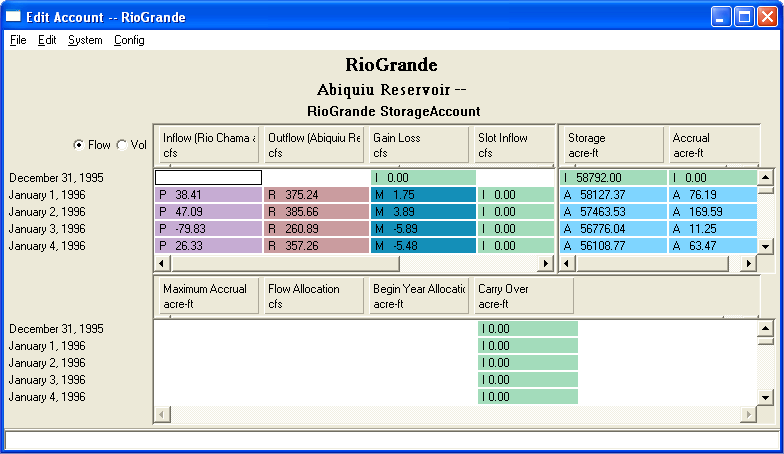
Task: Open the System menu
Action: click(x=85, y=40)
